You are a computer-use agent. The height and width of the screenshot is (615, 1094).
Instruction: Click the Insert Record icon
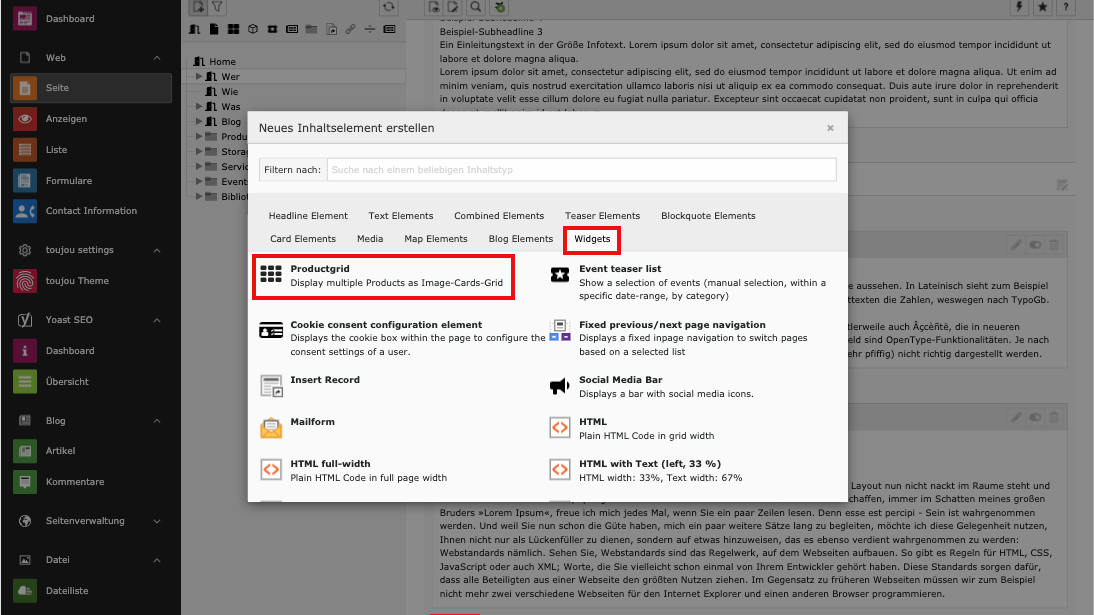pos(271,386)
